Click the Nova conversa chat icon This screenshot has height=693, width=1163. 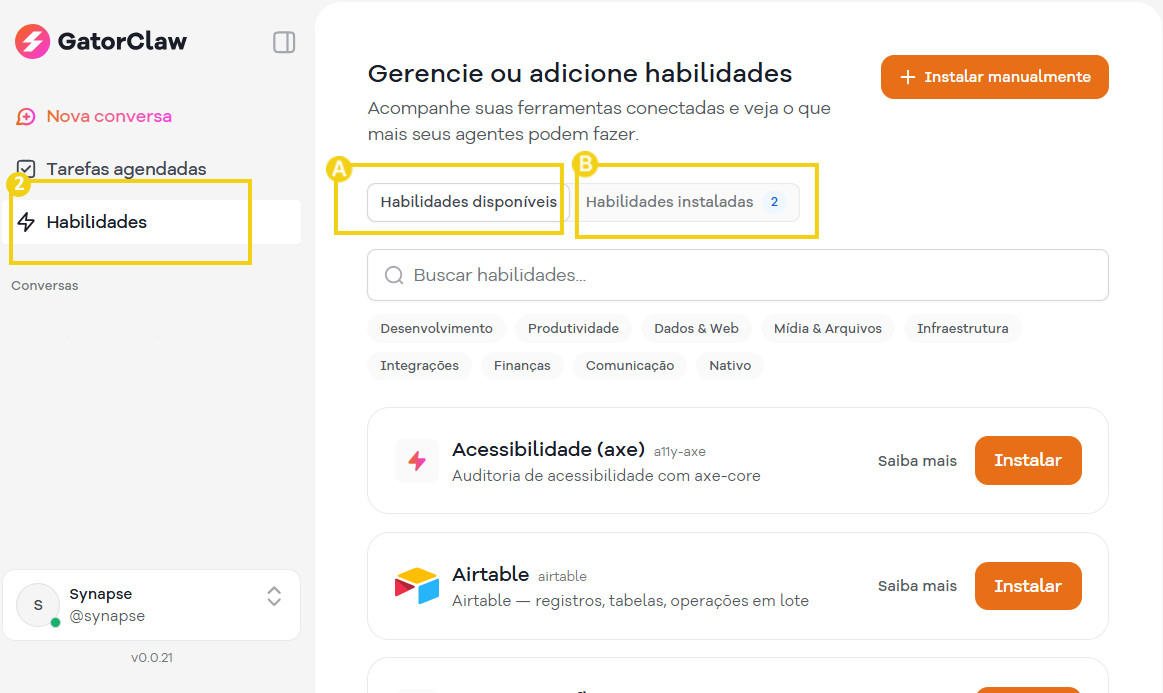coord(23,116)
